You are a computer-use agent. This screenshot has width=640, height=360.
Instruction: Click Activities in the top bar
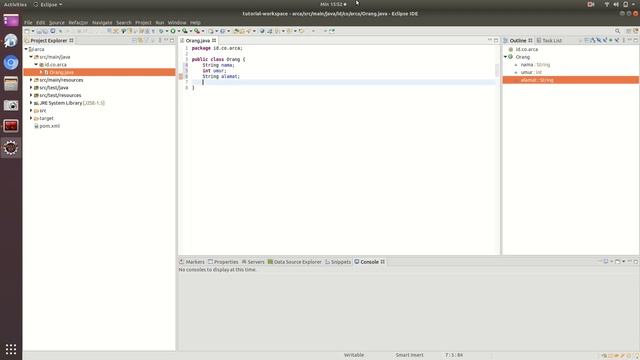coord(15,4)
